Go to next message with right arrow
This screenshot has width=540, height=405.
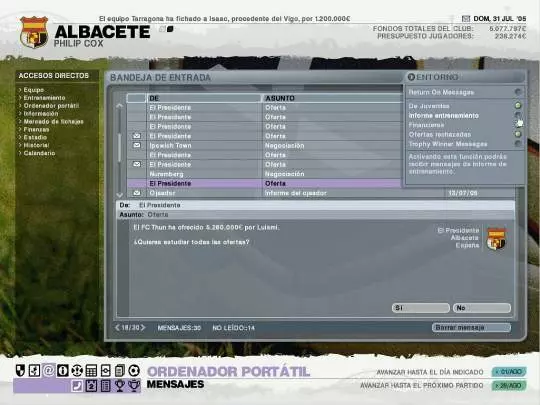[143, 328]
